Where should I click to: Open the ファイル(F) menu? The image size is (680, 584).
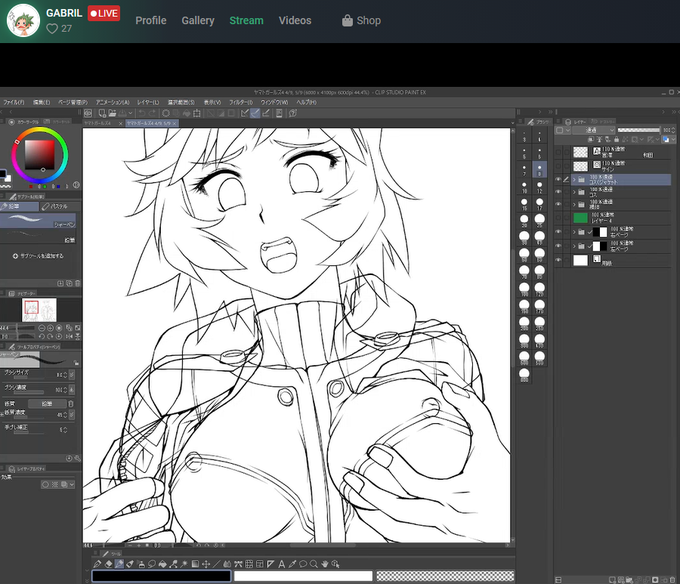tap(13, 102)
